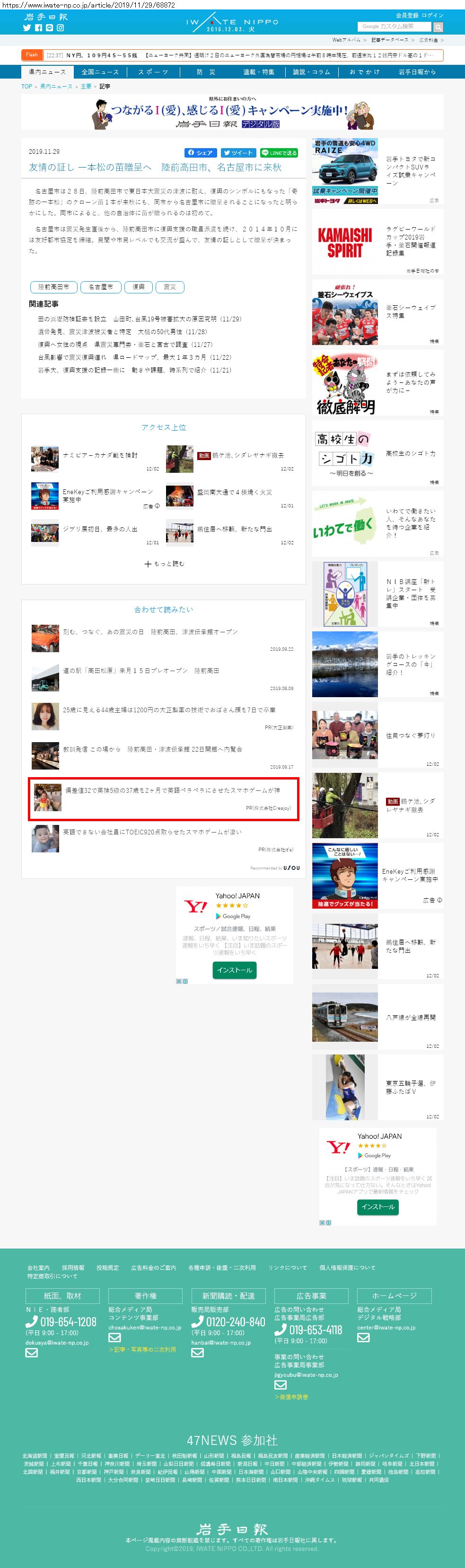The width and height of the screenshot is (465, 1568).
Task: Switch to the スポーツ navigation tab
Action: [x=153, y=72]
